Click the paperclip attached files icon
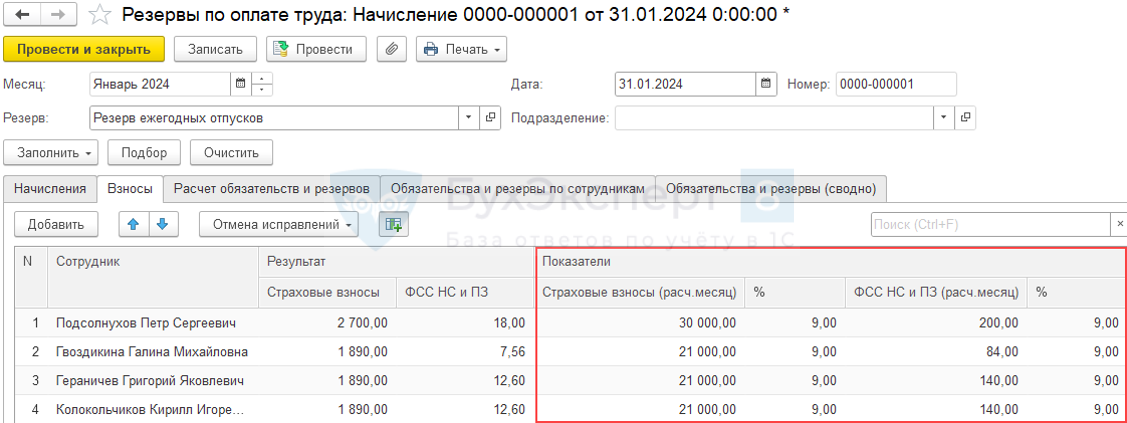 click(392, 50)
